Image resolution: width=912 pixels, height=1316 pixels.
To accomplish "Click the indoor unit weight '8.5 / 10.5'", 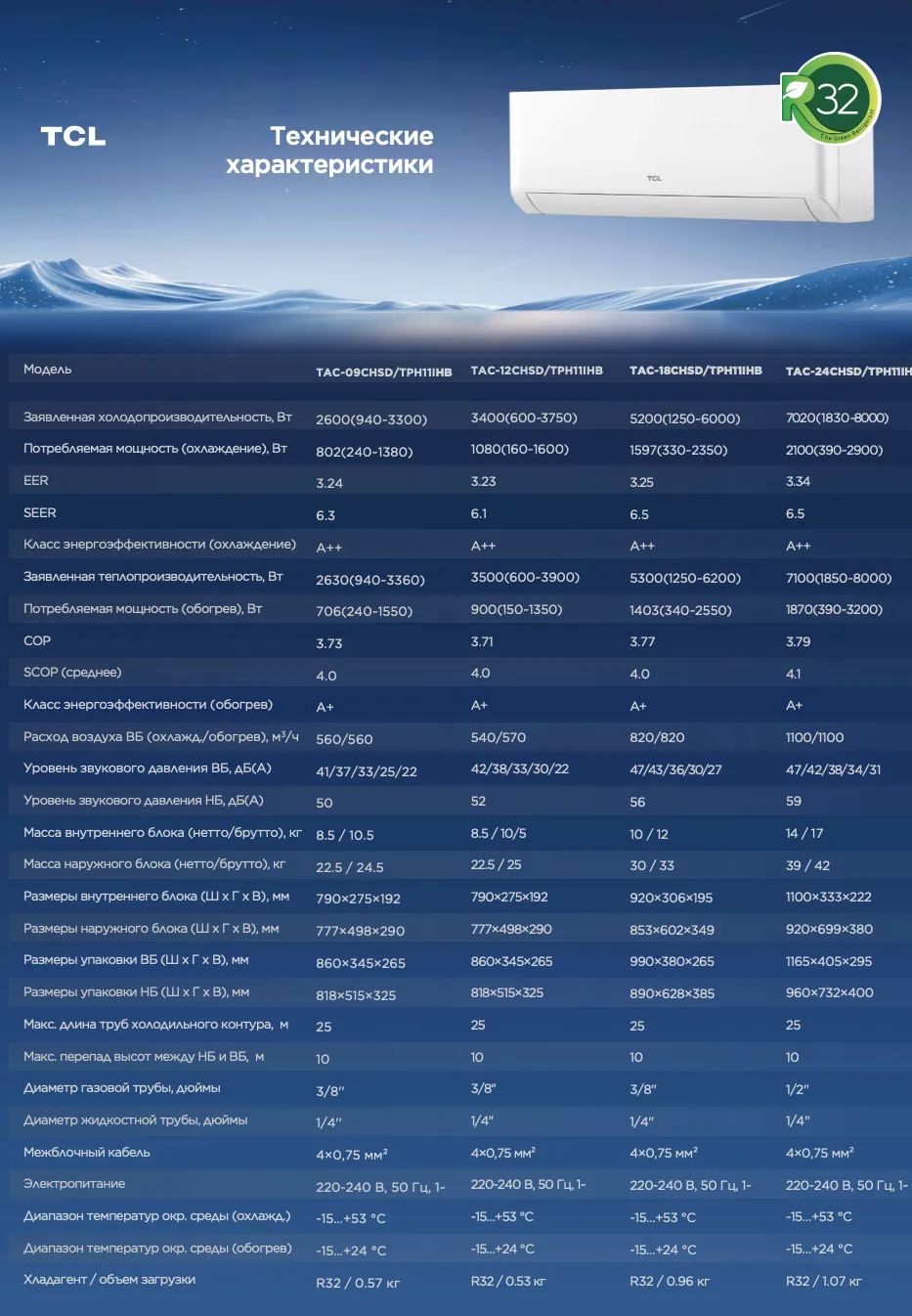I will (345, 835).
